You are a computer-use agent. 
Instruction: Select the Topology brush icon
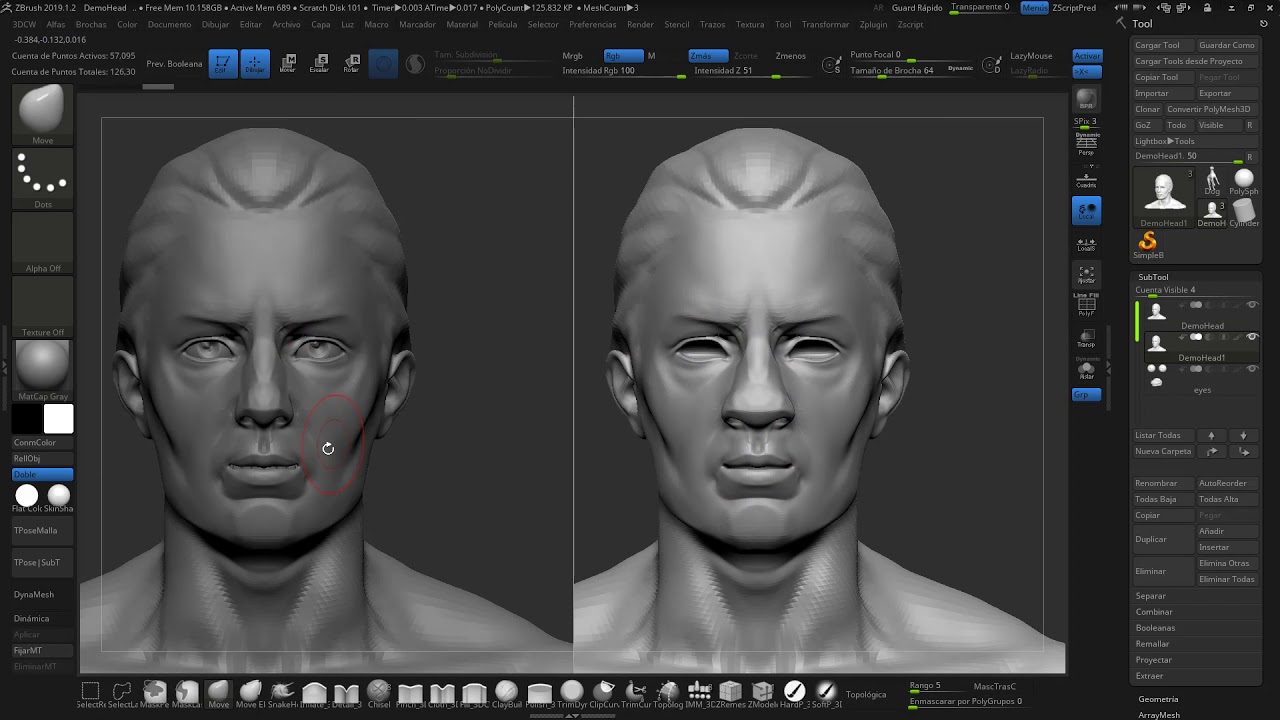point(667,693)
